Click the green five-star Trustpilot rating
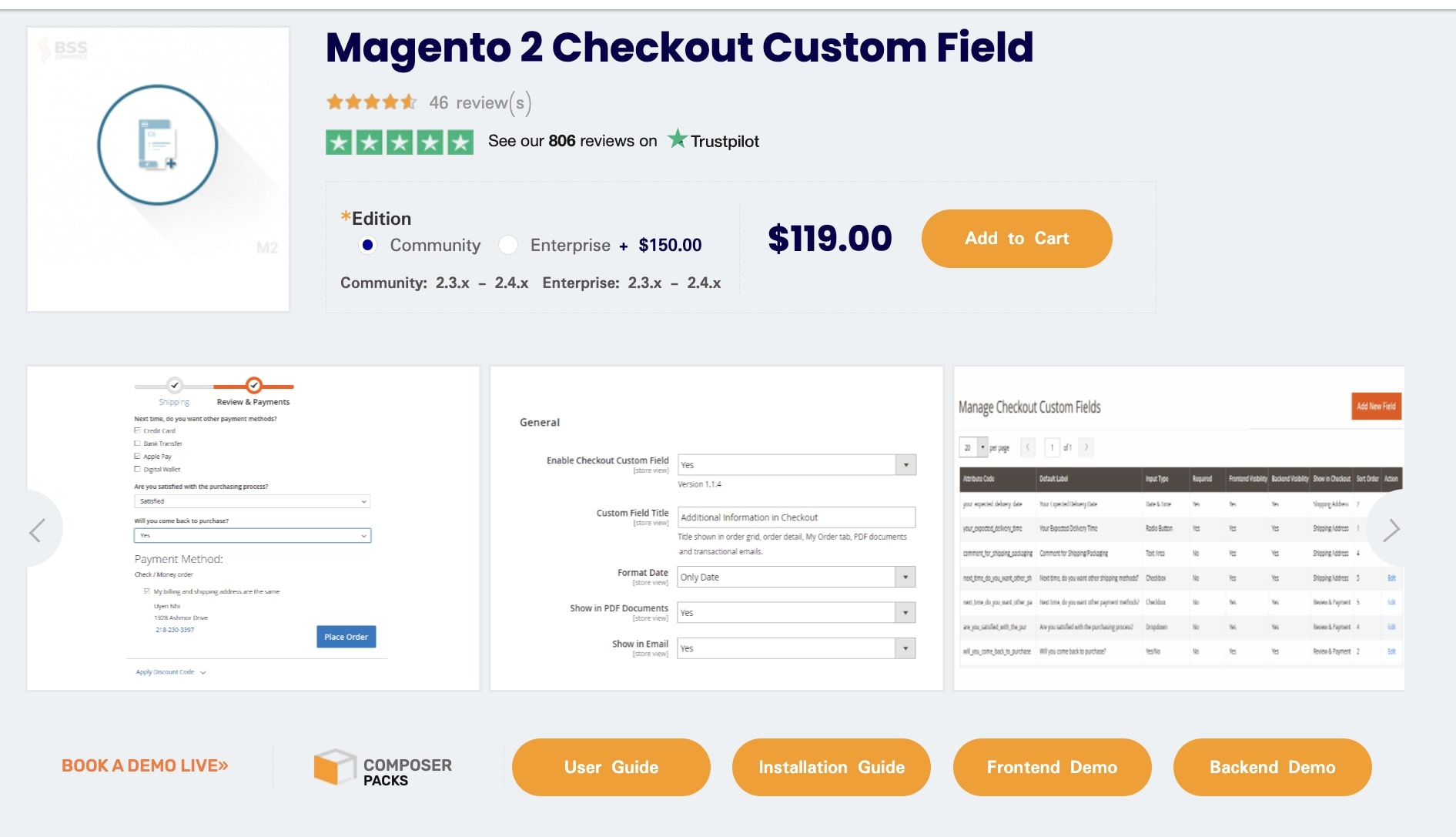Viewport: 1456px width, 837px height. [x=399, y=141]
